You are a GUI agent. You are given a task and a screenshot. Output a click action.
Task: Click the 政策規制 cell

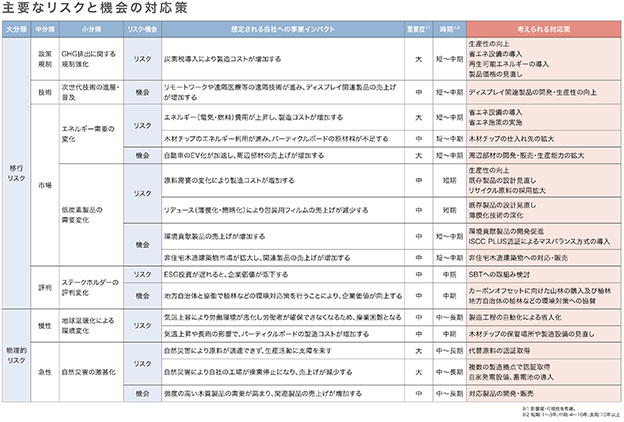pyautogui.click(x=45, y=59)
